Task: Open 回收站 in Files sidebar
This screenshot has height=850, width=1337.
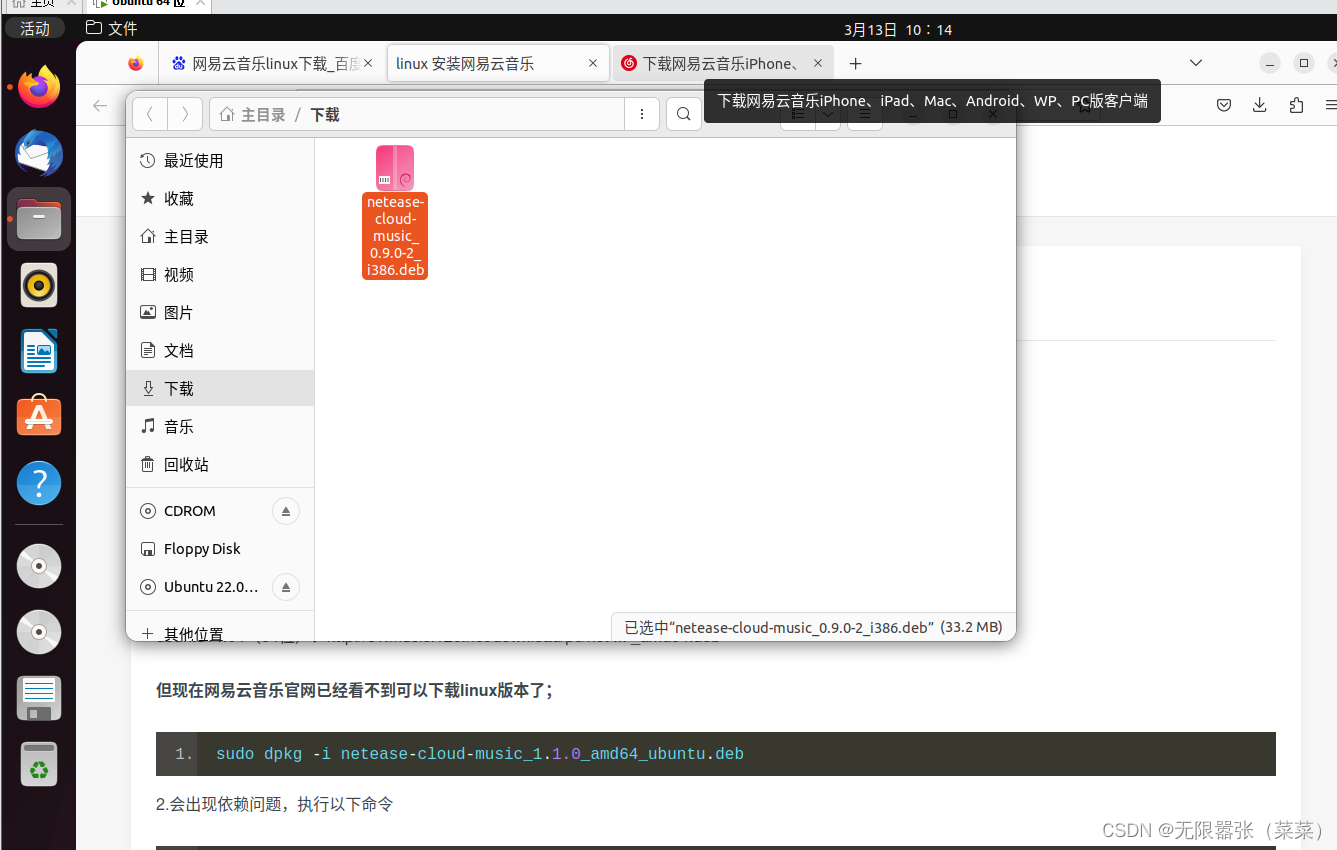Action: click(x=220, y=465)
